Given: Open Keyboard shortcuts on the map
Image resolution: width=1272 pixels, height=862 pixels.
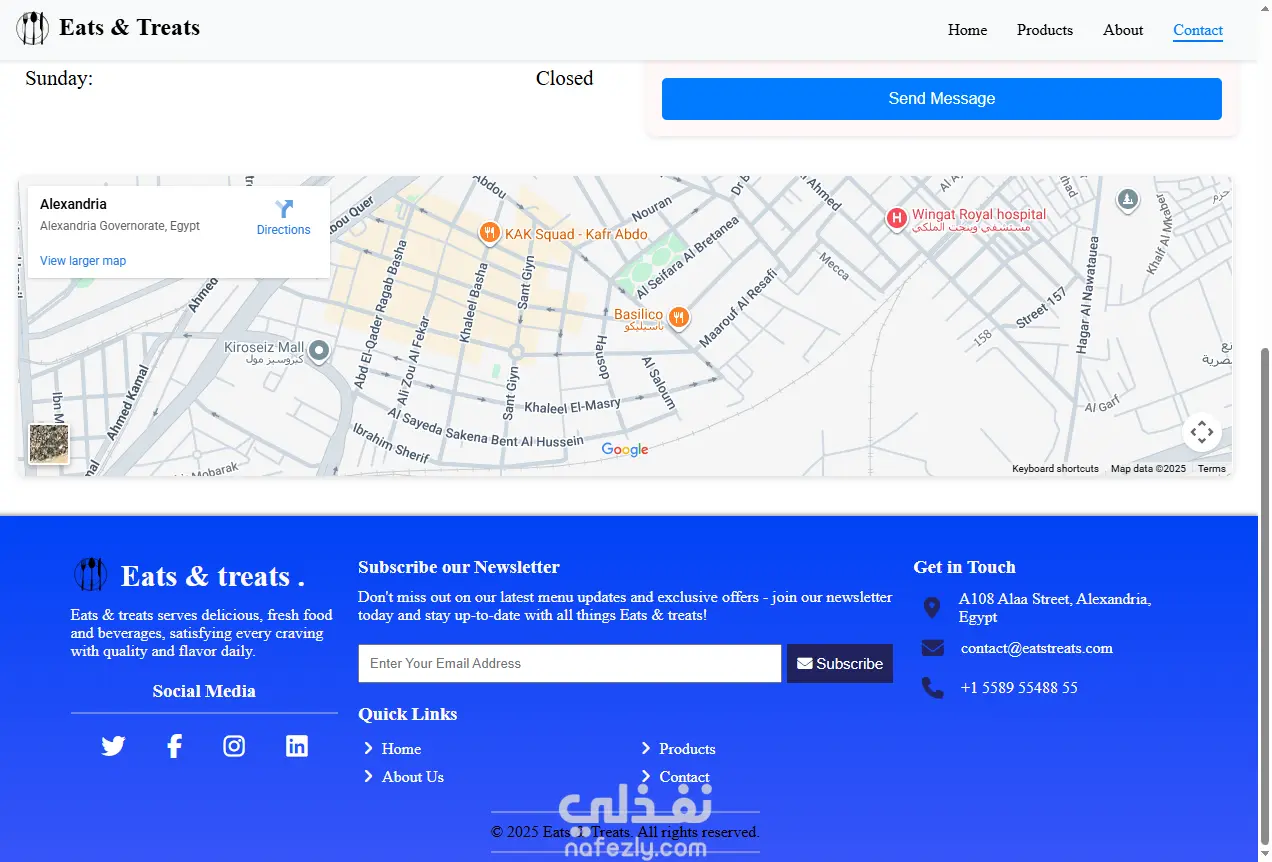Looking at the screenshot, I should [x=1055, y=469].
